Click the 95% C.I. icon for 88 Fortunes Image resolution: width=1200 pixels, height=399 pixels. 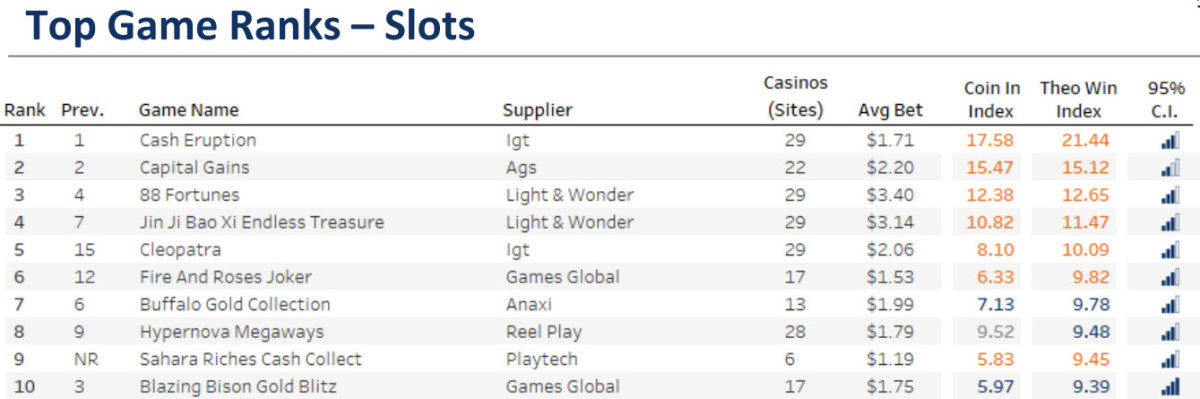click(1170, 195)
